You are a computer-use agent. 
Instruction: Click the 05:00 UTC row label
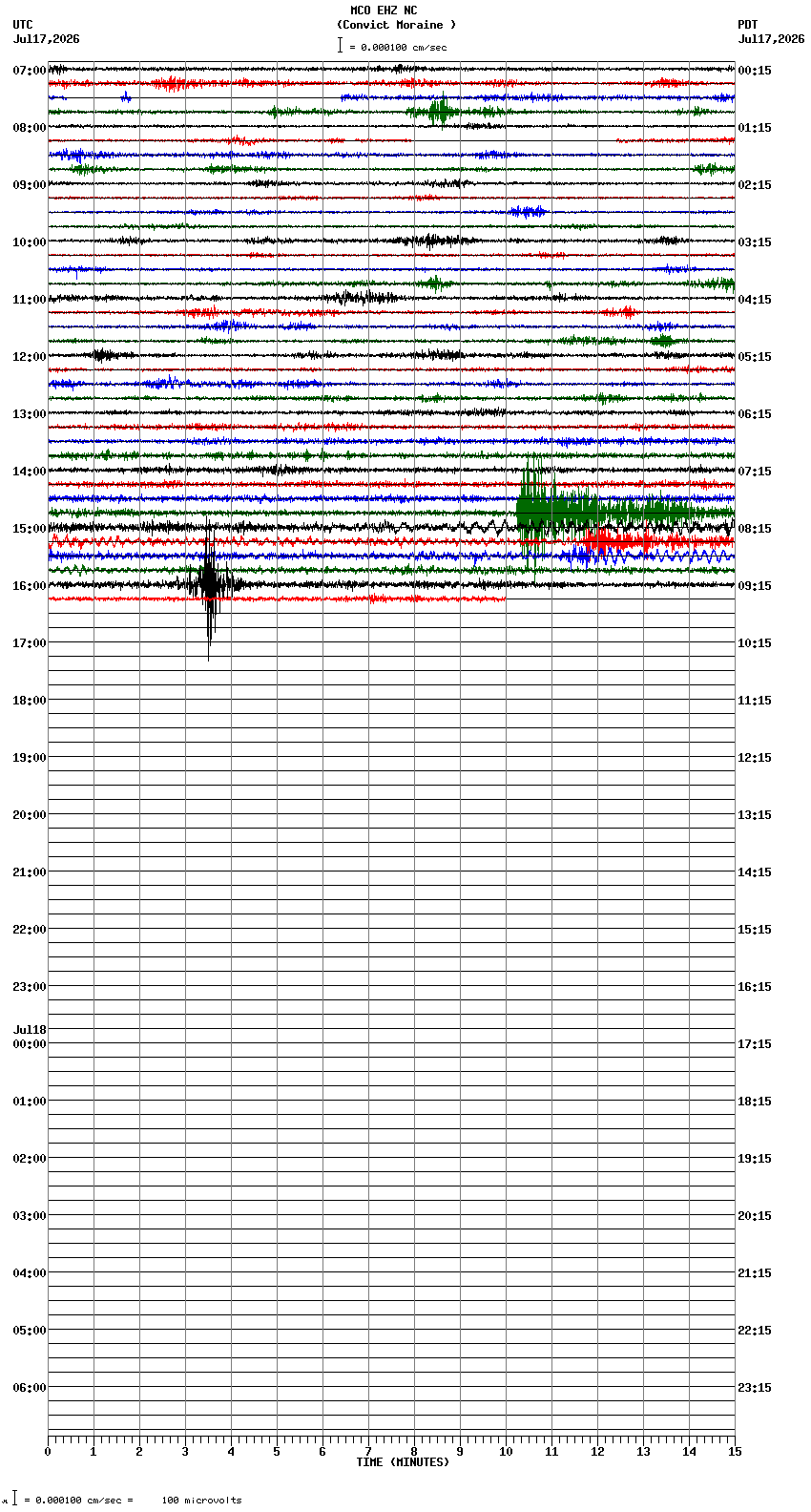30,1331
